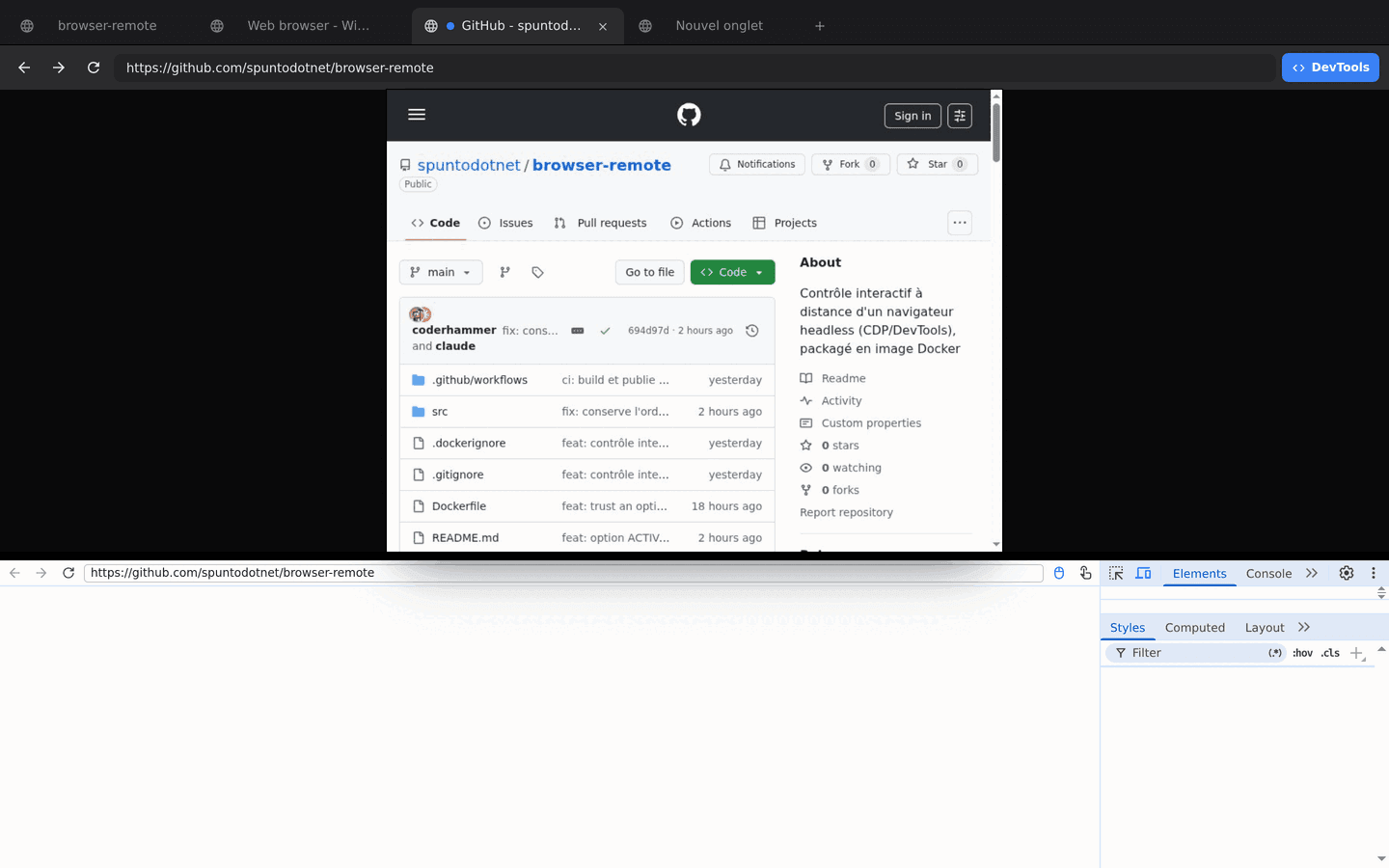
Task: Open GitHub appearance settings icon beside Sign in
Action: click(960, 116)
